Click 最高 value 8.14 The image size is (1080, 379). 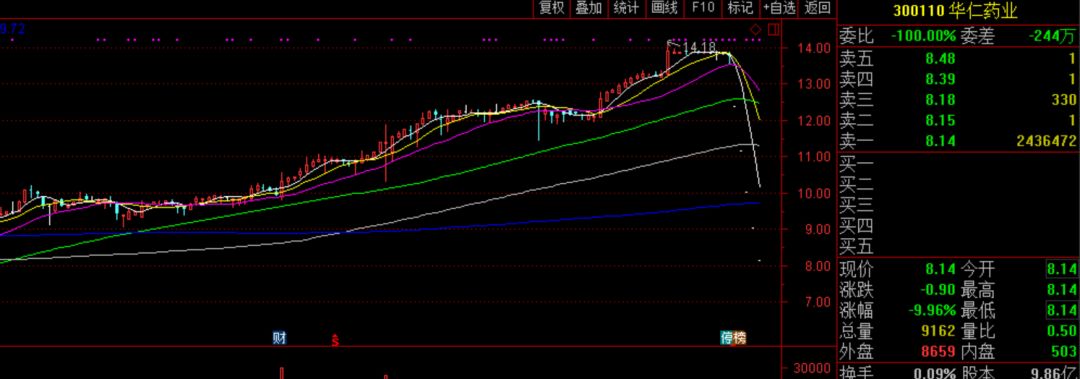[1061, 289]
